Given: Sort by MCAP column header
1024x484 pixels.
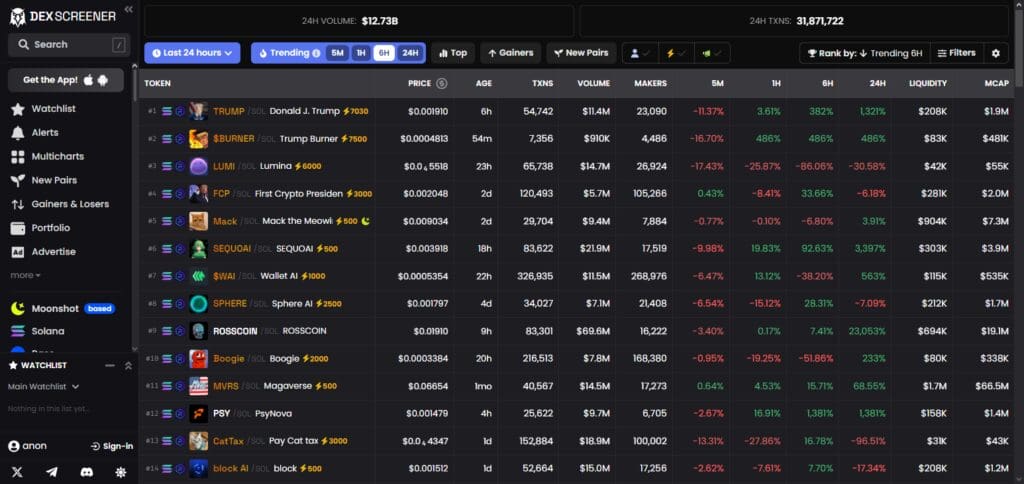Looking at the screenshot, I should (997, 84).
